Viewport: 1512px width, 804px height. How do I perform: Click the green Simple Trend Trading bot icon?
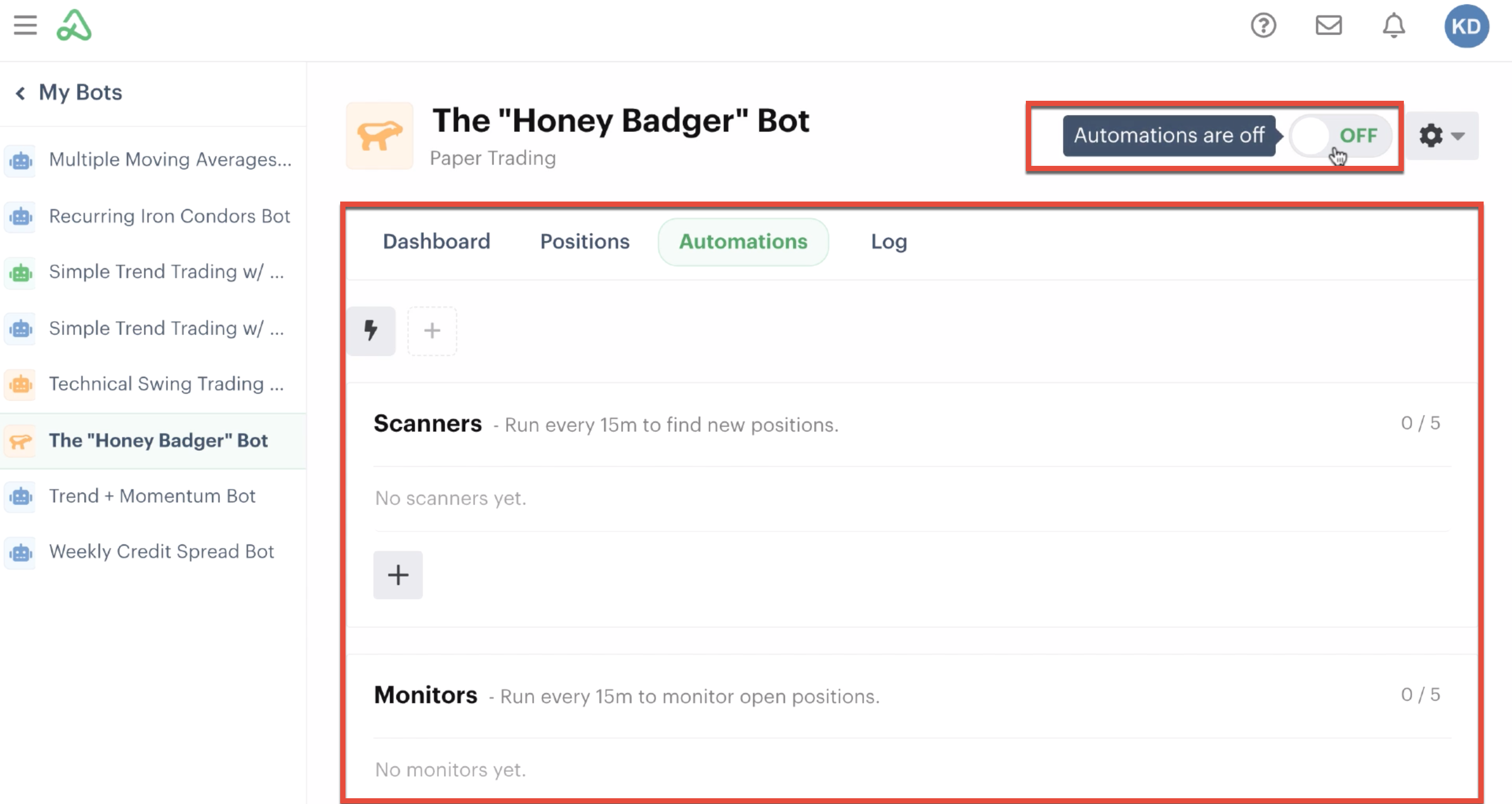(20, 272)
